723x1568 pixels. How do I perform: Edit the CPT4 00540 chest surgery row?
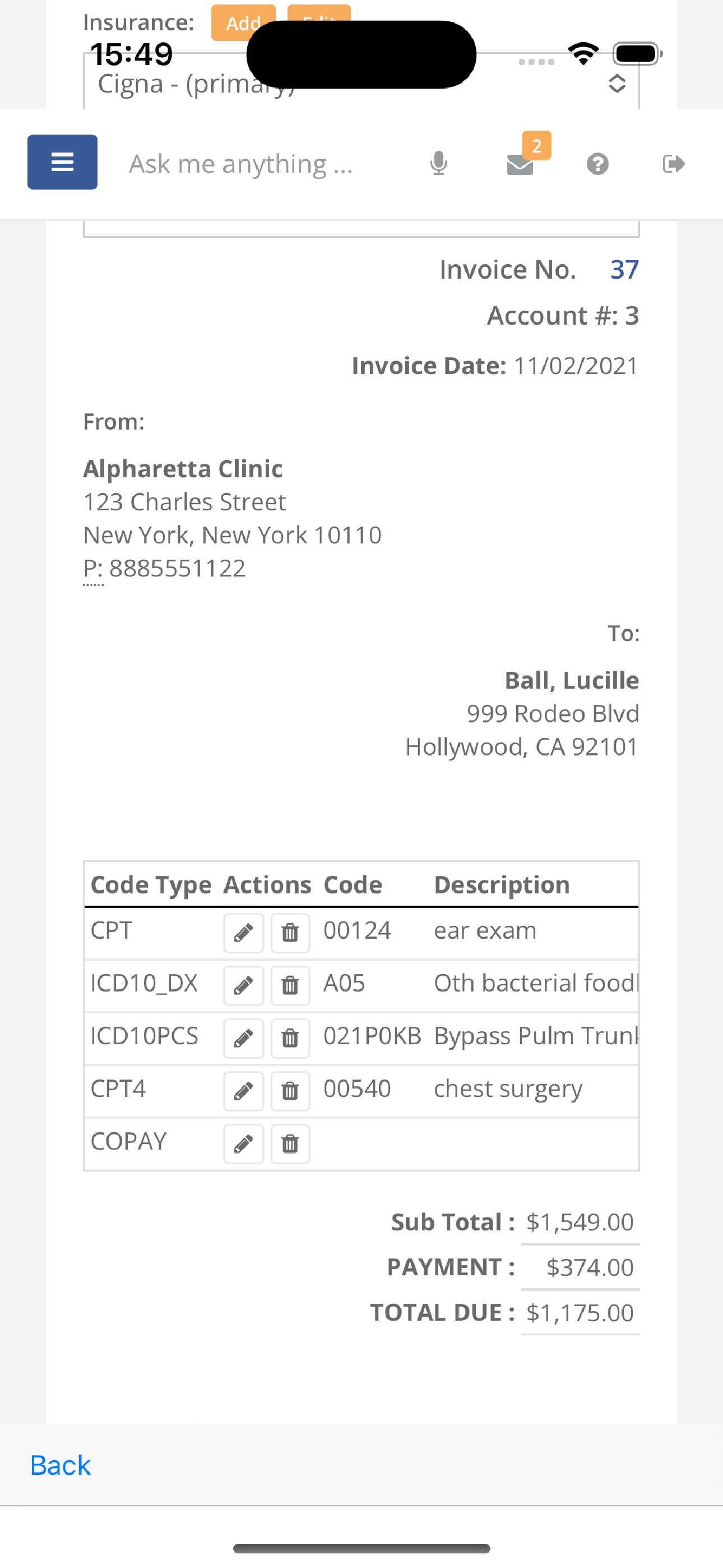tap(243, 1091)
